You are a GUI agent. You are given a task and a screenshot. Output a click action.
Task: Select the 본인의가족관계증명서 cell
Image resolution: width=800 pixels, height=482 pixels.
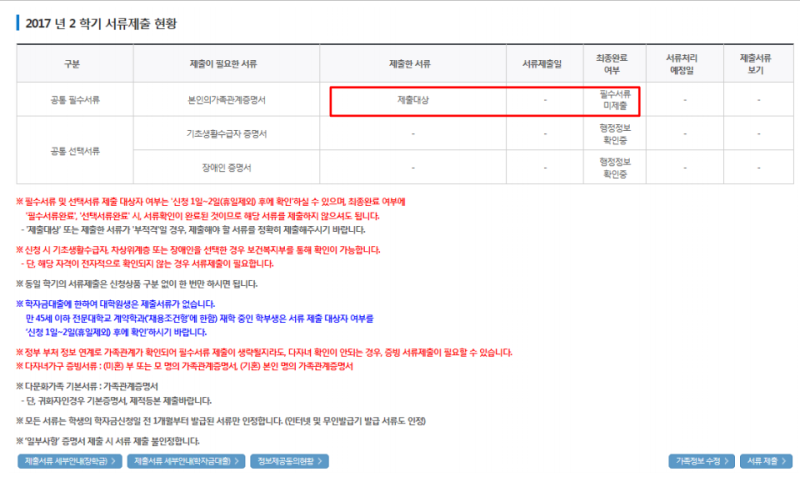coord(227,100)
